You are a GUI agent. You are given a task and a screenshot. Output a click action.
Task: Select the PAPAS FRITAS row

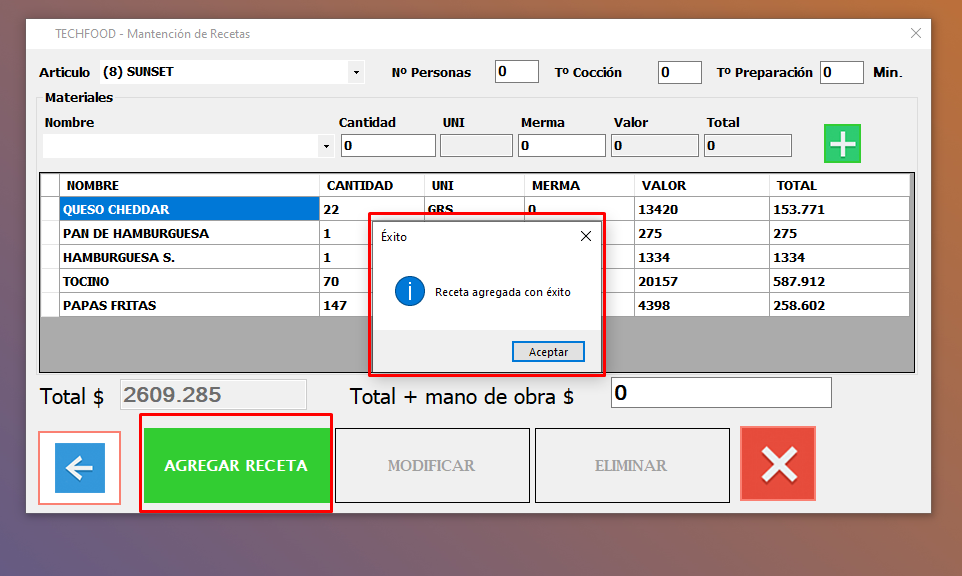188,306
